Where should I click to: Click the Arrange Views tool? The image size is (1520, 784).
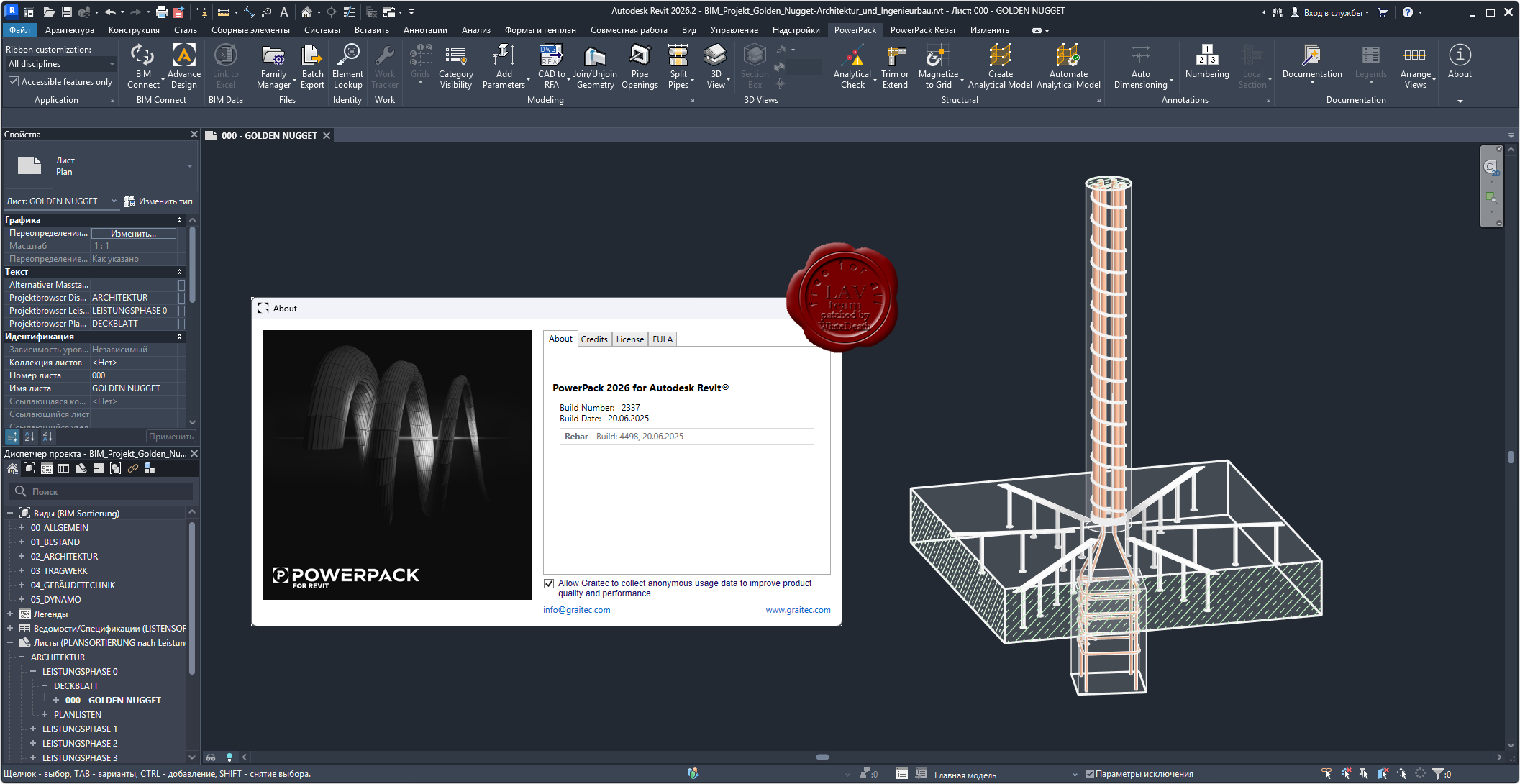(x=1415, y=66)
